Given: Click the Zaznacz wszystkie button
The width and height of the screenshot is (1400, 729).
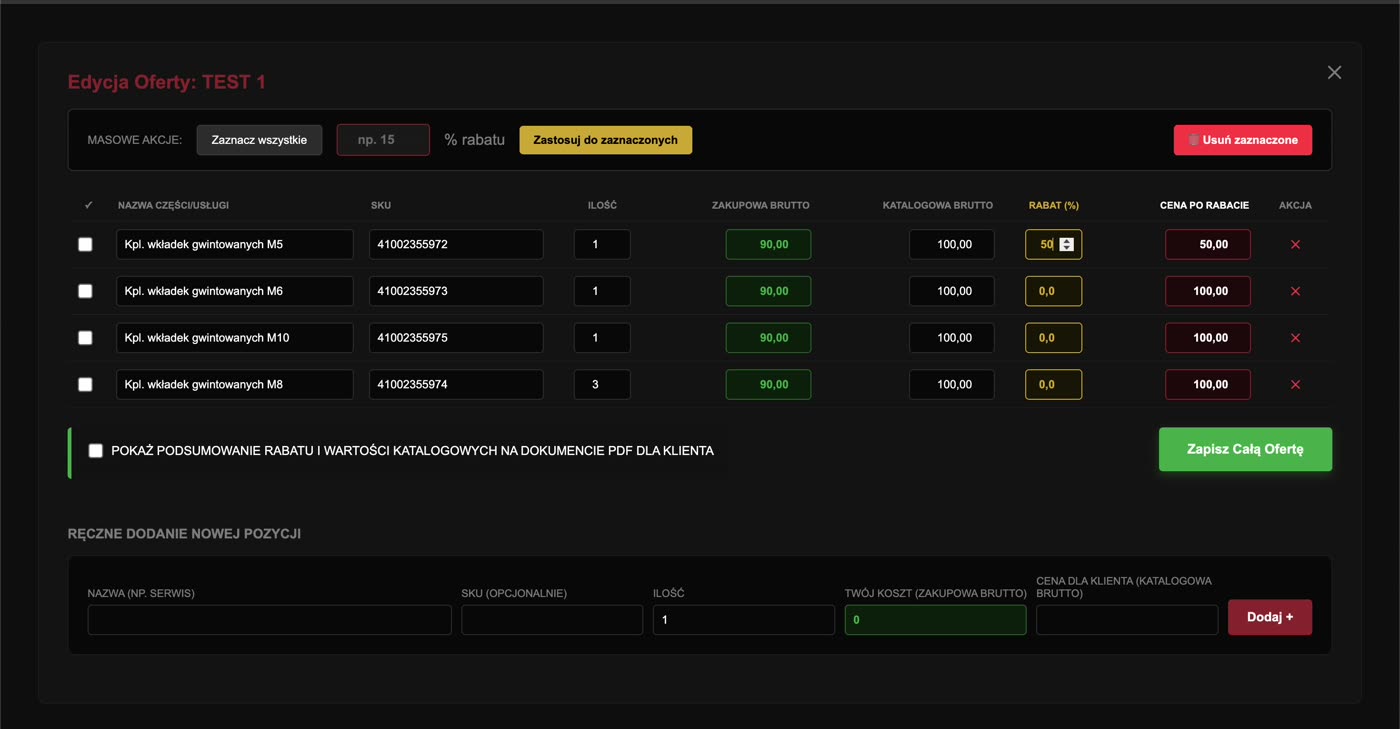Looking at the screenshot, I should 259,140.
